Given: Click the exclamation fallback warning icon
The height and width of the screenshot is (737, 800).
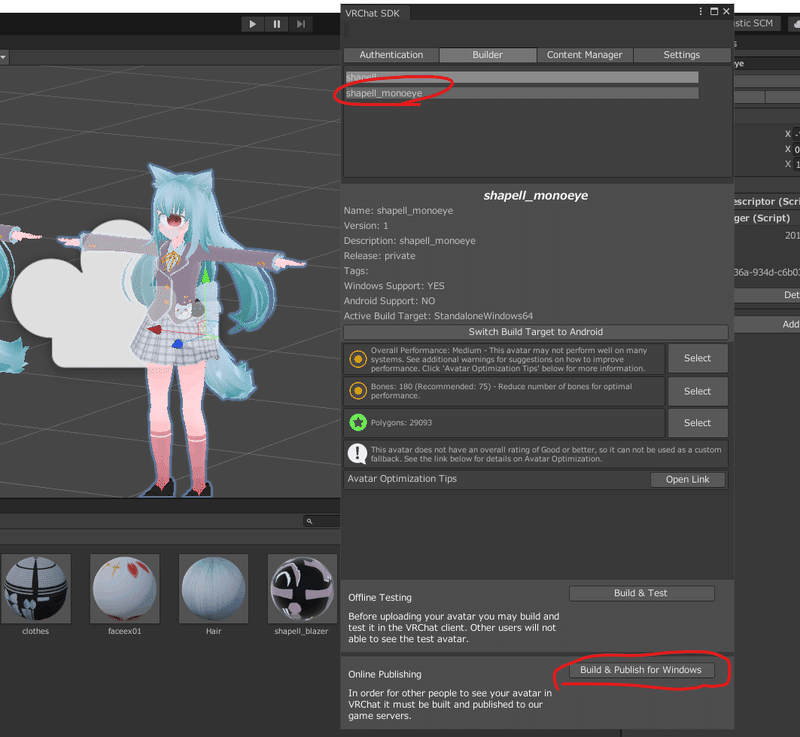Looking at the screenshot, I should coord(357,453).
